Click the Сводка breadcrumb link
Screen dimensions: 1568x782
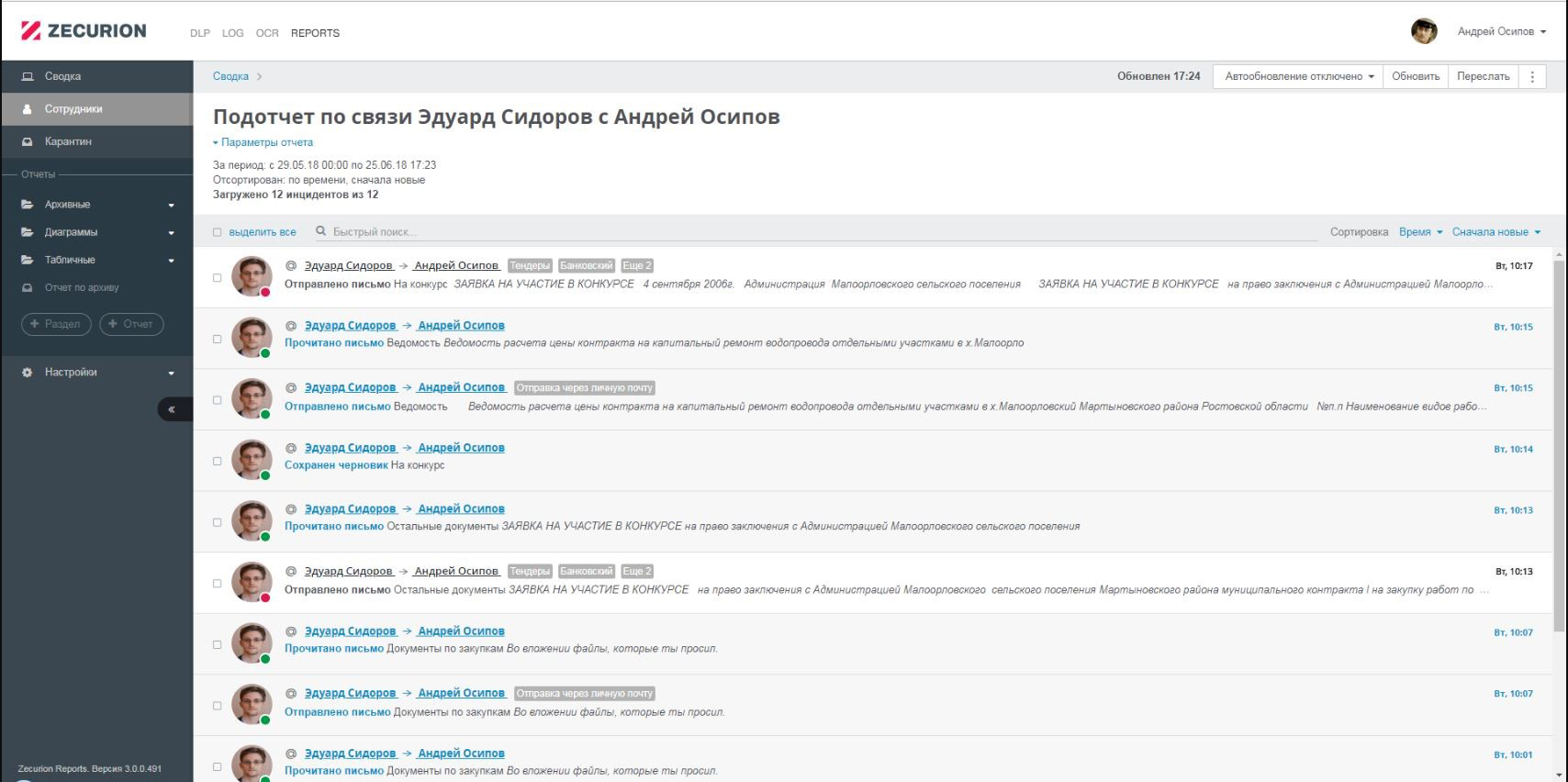tap(230, 76)
